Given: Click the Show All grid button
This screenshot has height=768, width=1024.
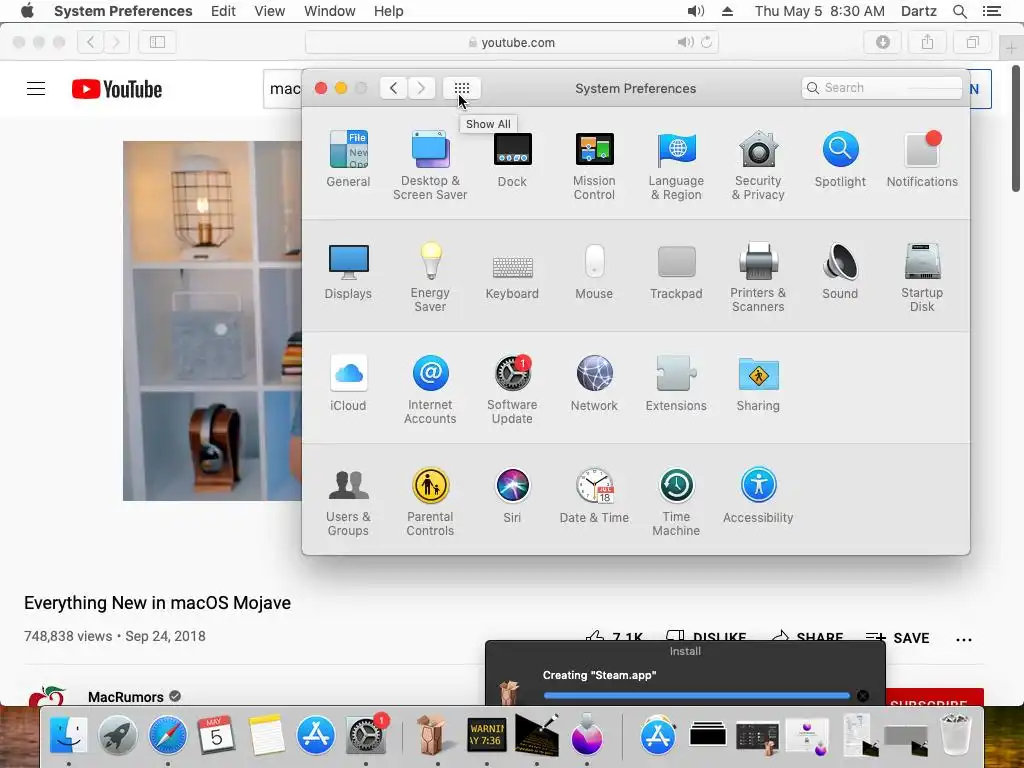Looking at the screenshot, I should [462, 88].
